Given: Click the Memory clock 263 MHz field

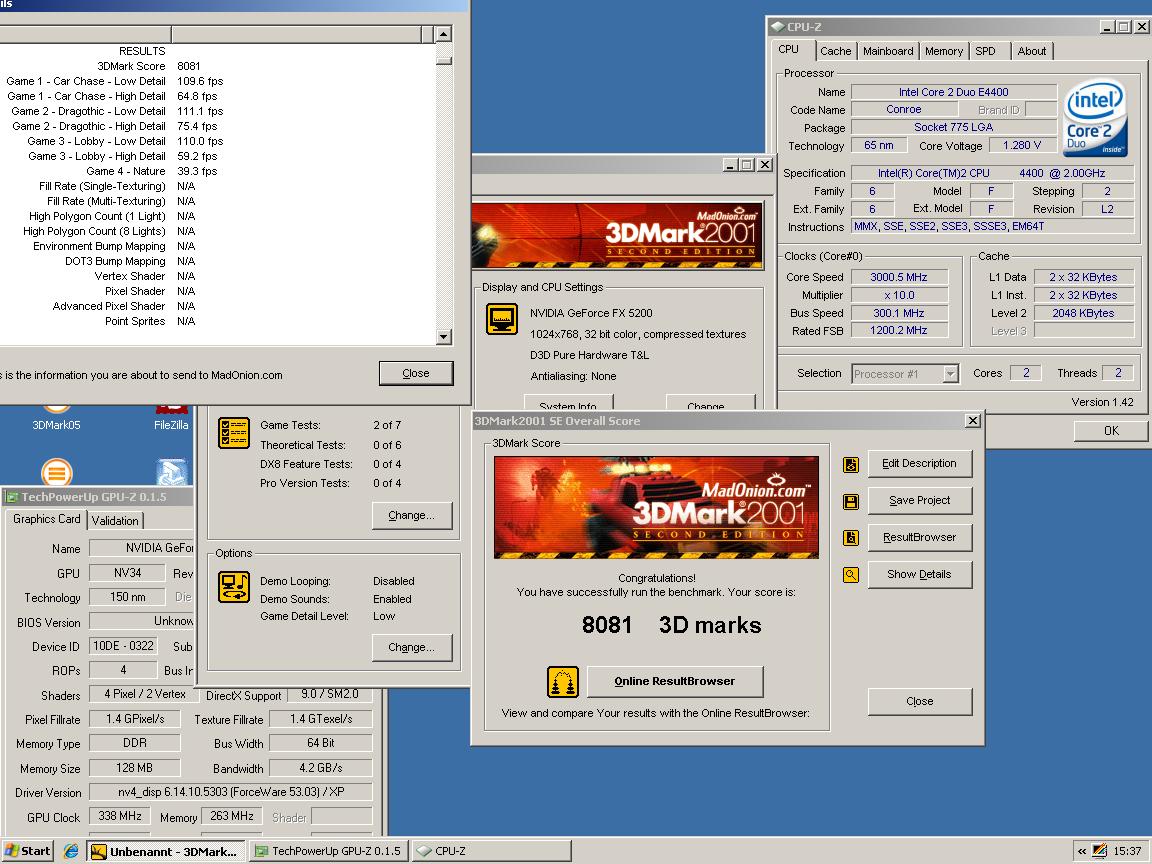Looking at the screenshot, I should point(231,816).
